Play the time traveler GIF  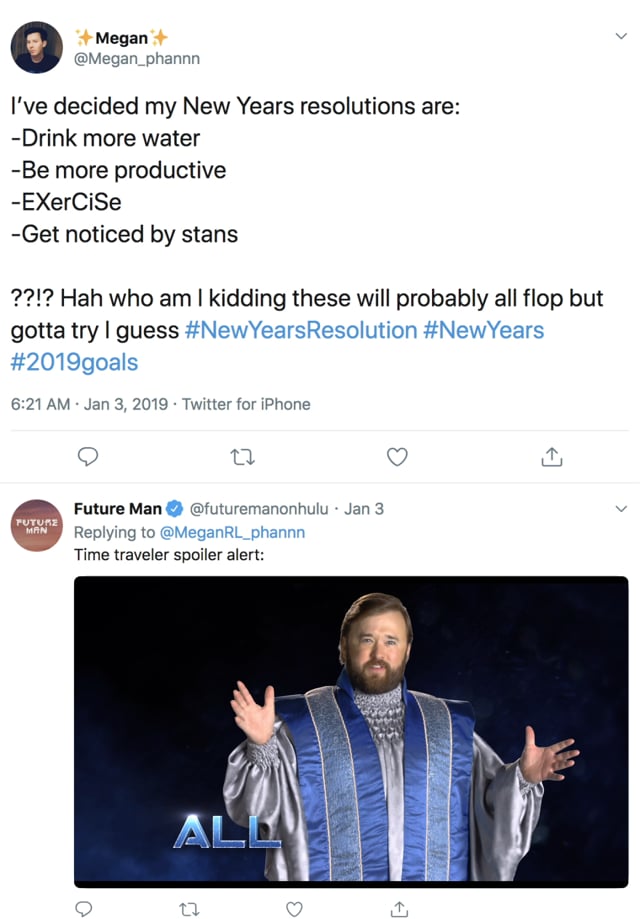tap(351, 731)
